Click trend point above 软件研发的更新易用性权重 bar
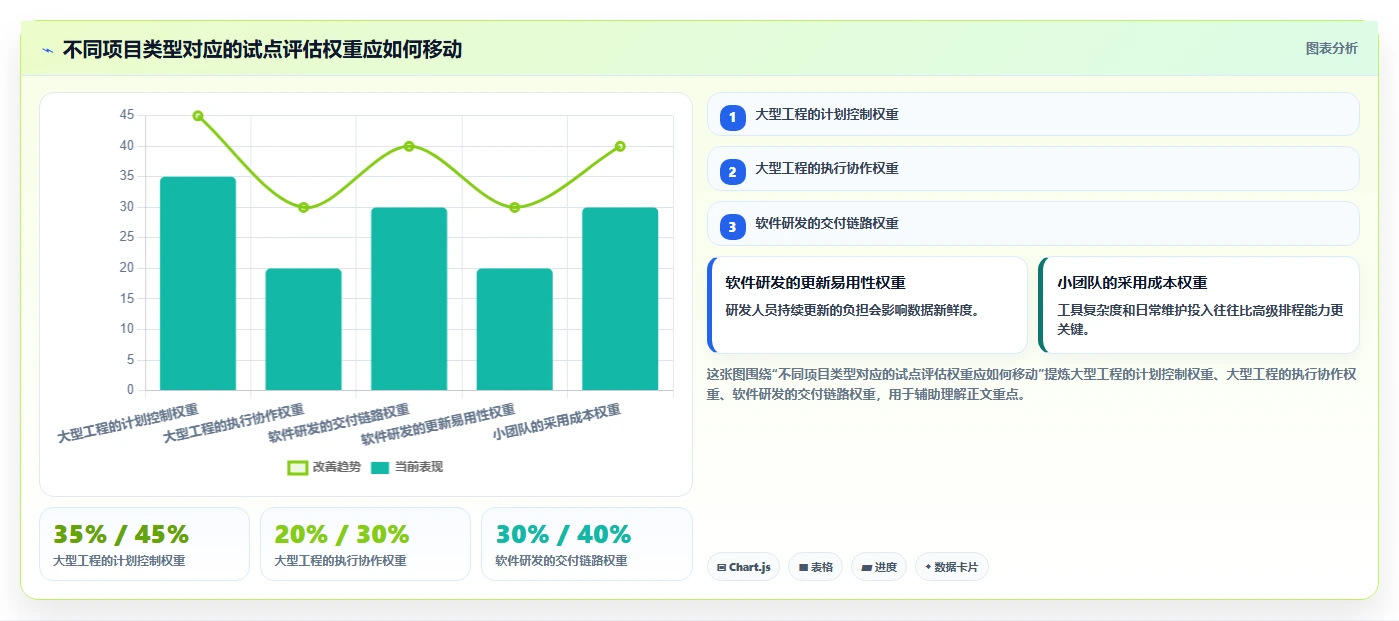The height and width of the screenshot is (621, 1399). click(x=515, y=207)
